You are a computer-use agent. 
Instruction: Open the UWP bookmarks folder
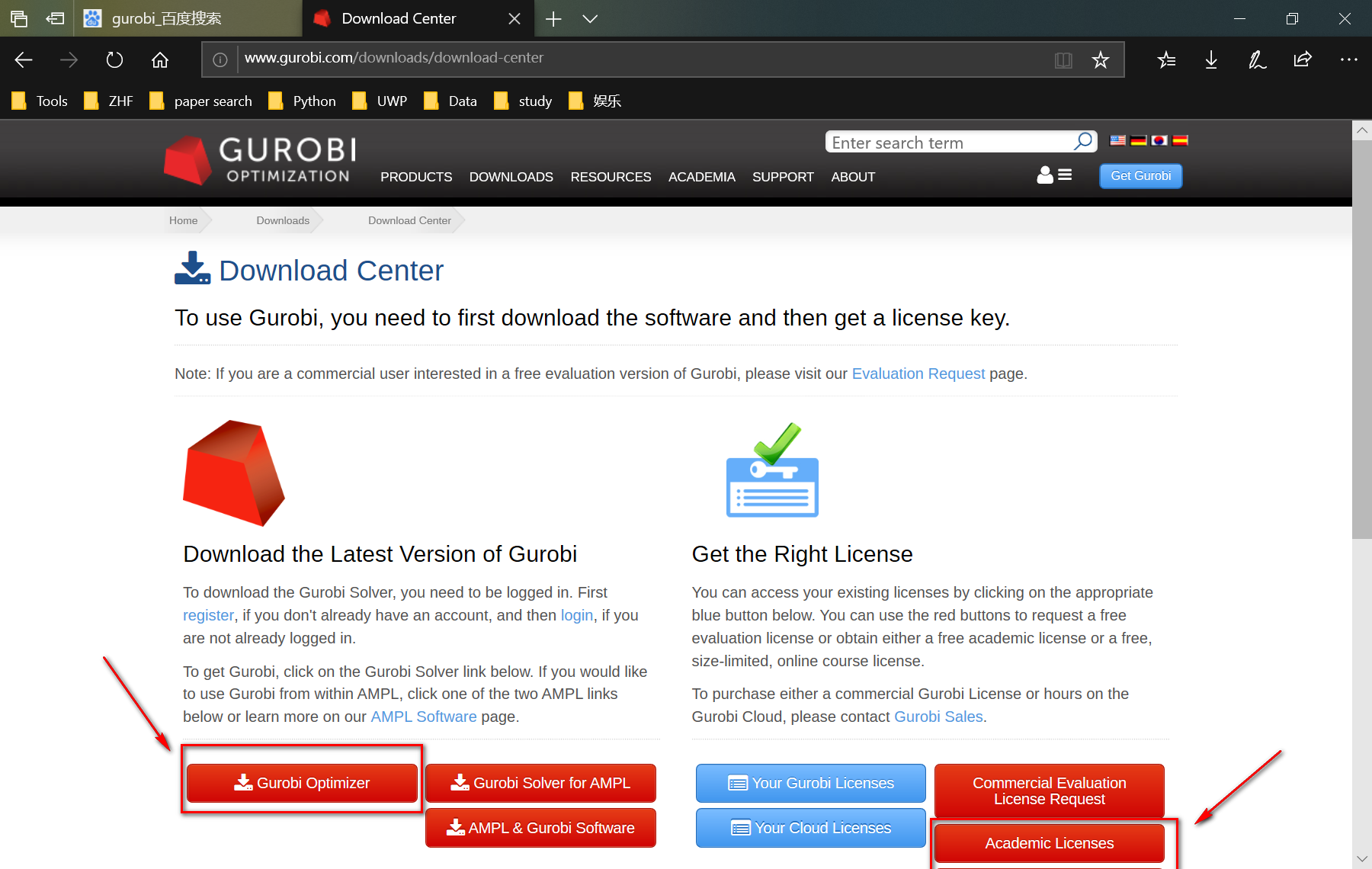click(x=380, y=101)
